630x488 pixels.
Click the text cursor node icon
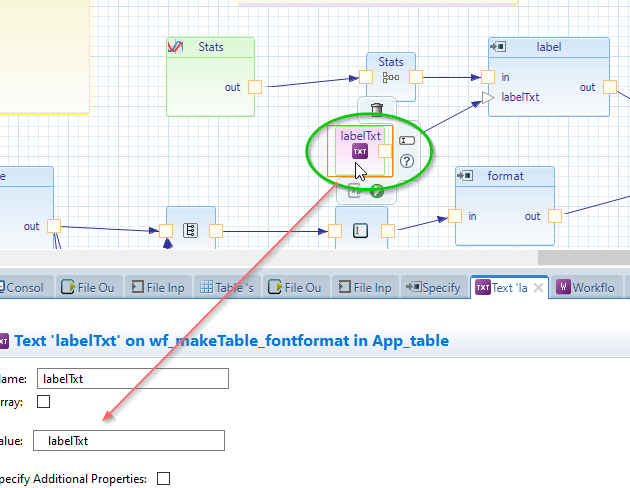tap(361, 231)
